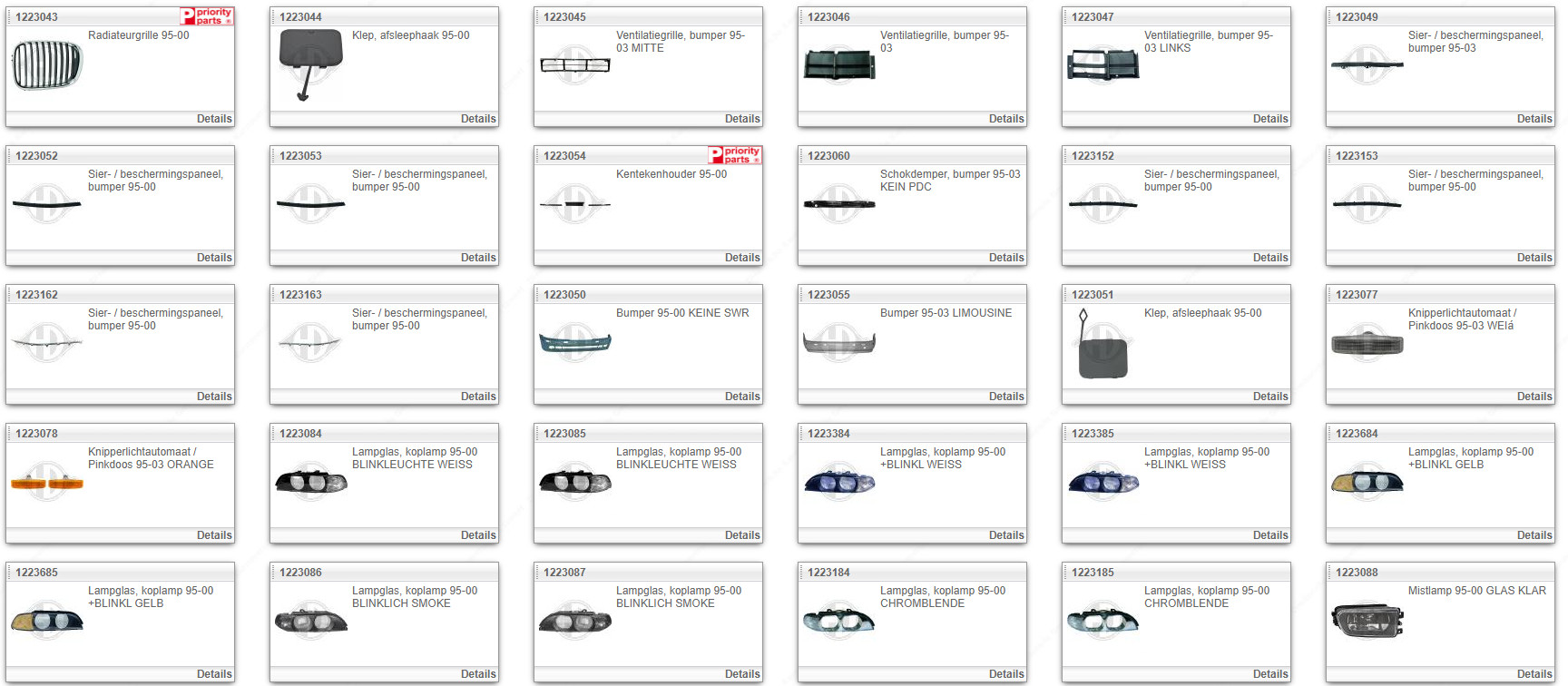Open the LINKS grille image for 1223047
The width and height of the screenshot is (1568, 686).
click(1103, 65)
